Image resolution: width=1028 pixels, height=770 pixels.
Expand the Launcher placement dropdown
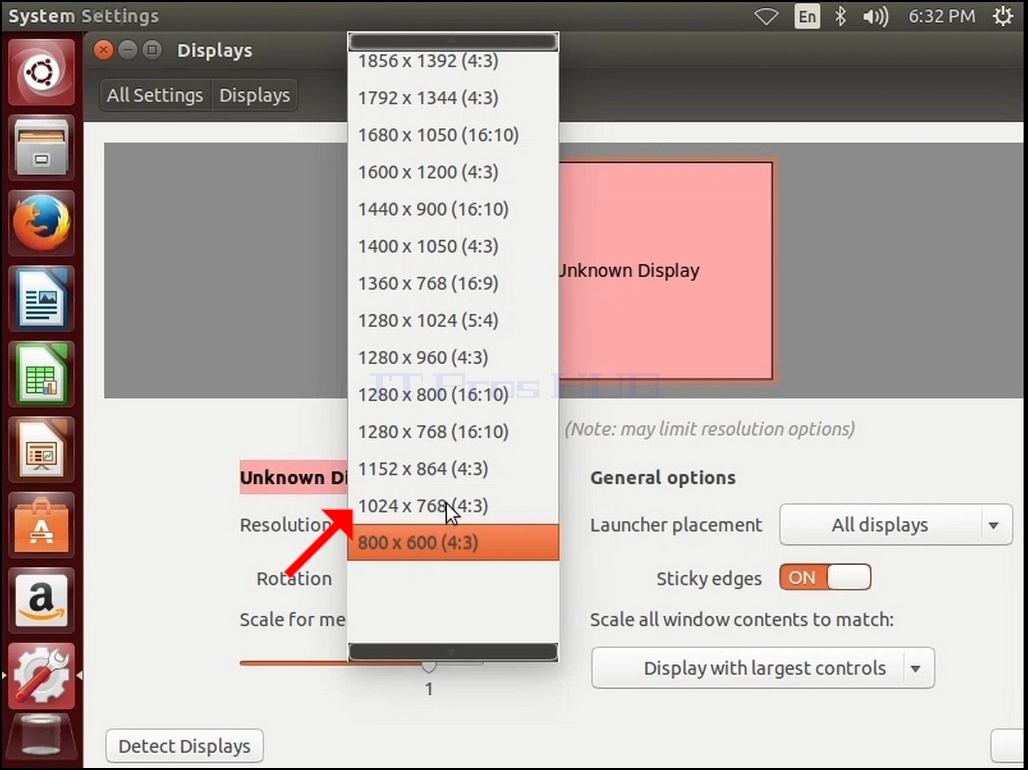[x=896, y=525]
